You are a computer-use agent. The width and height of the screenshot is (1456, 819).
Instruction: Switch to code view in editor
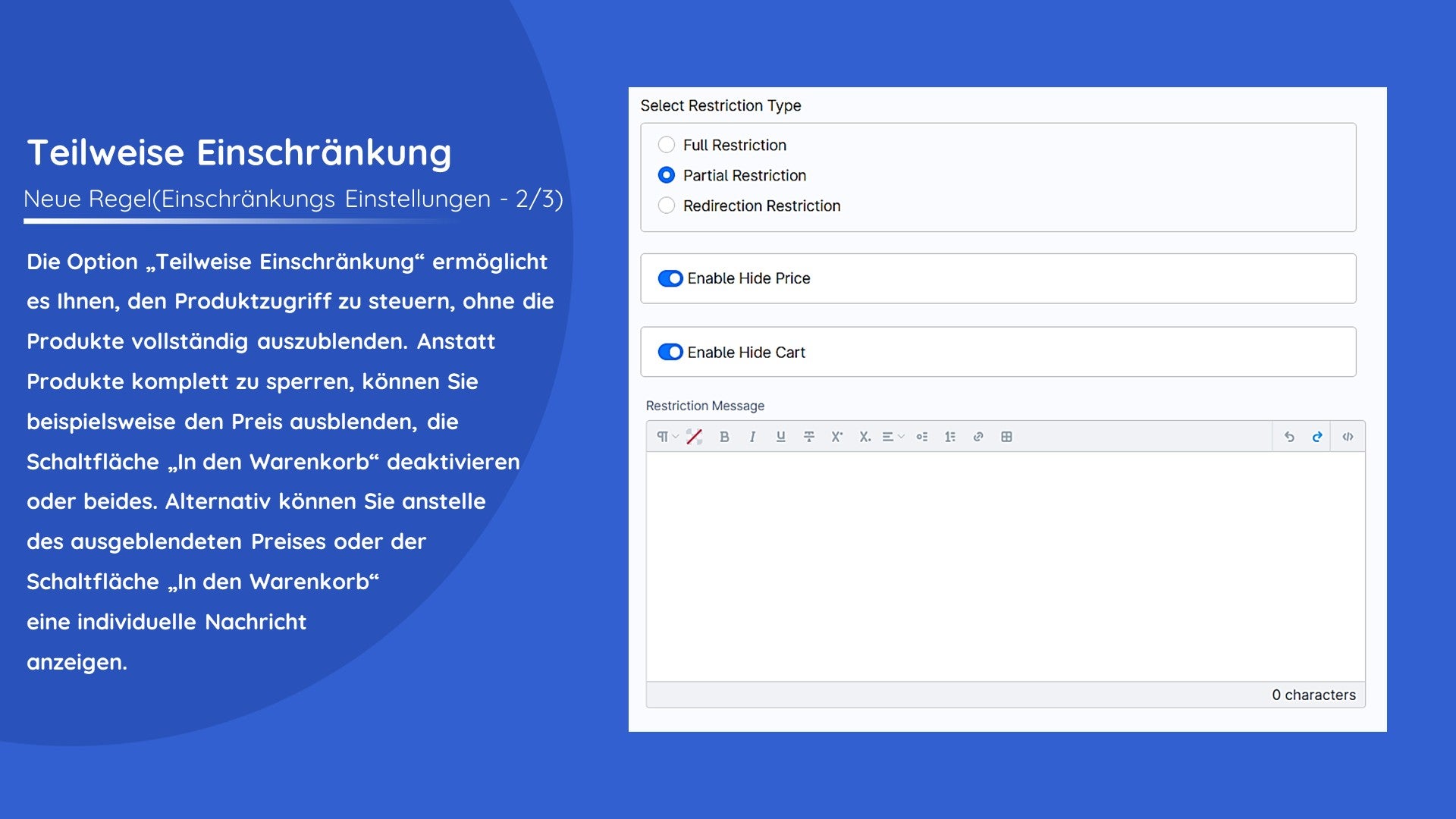point(1348,437)
